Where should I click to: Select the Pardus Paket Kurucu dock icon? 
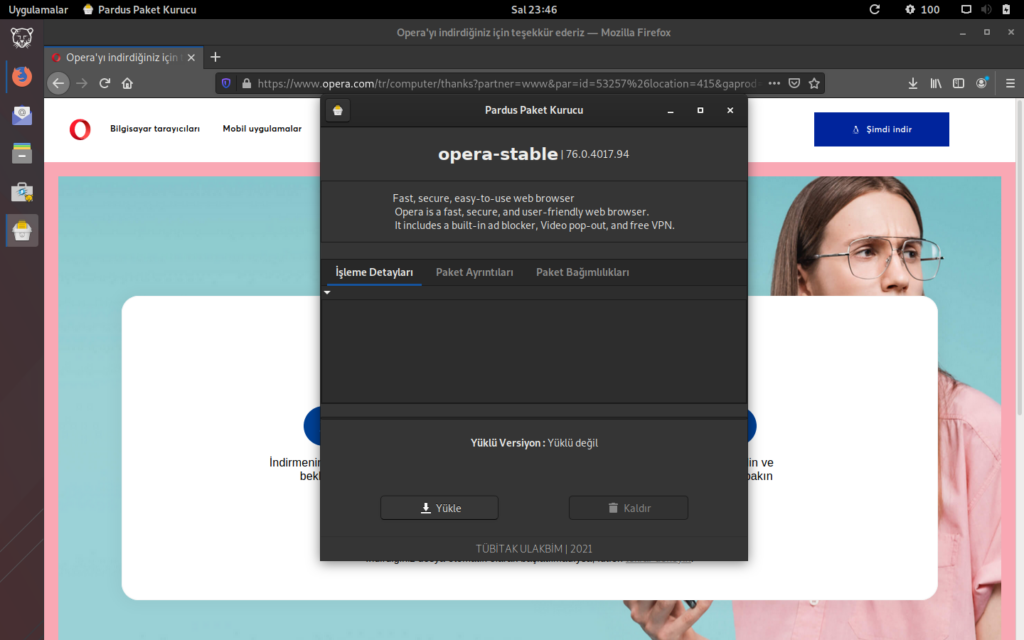tap(22, 231)
